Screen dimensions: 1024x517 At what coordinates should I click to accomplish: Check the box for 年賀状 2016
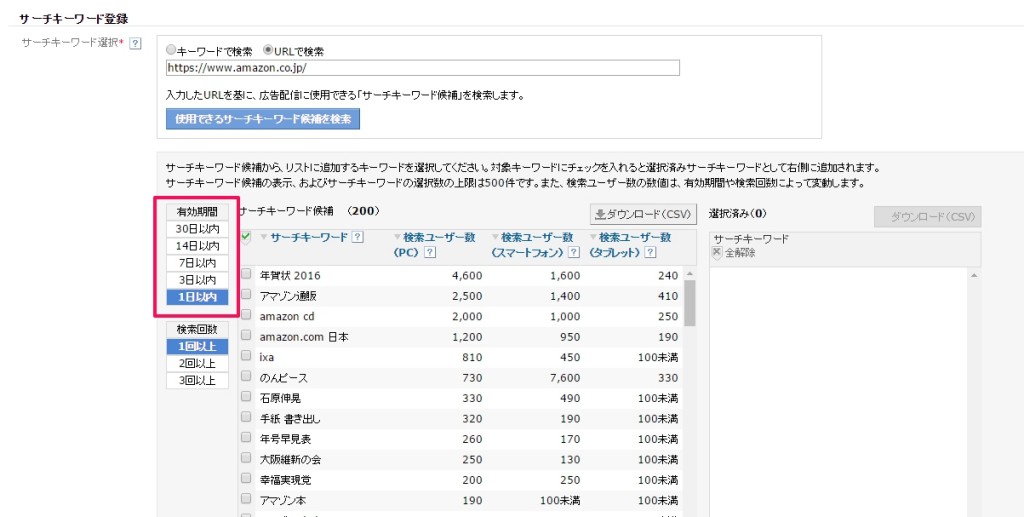coord(246,274)
